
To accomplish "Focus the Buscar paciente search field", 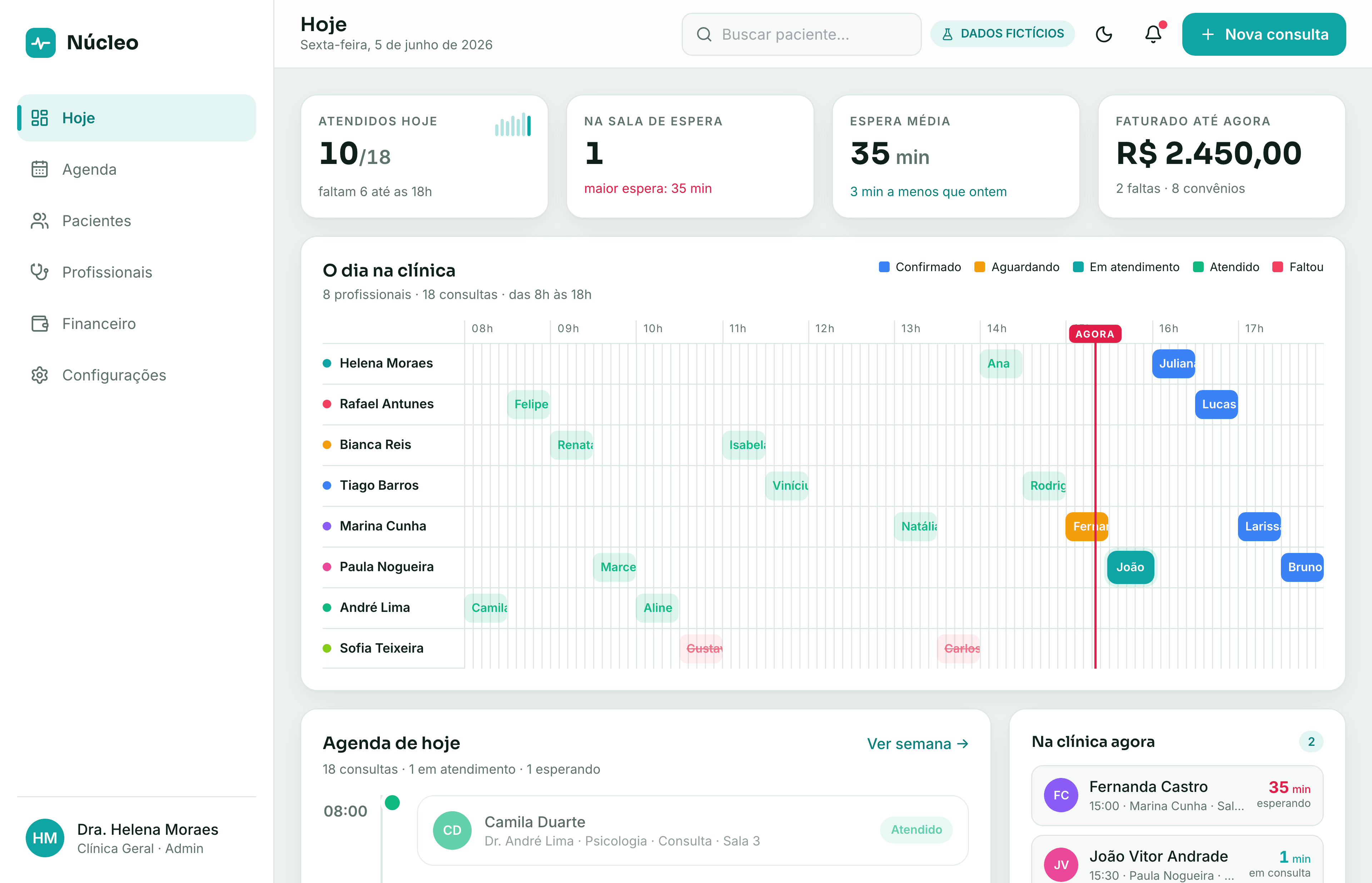I will [801, 34].
